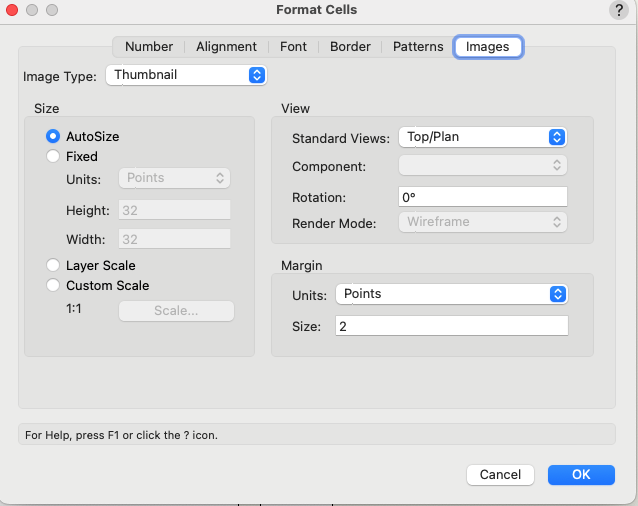This screenshot has width=638, height=506.
Task: Expand the Standard Views dropdown
Action: click(x=482, y=136)
